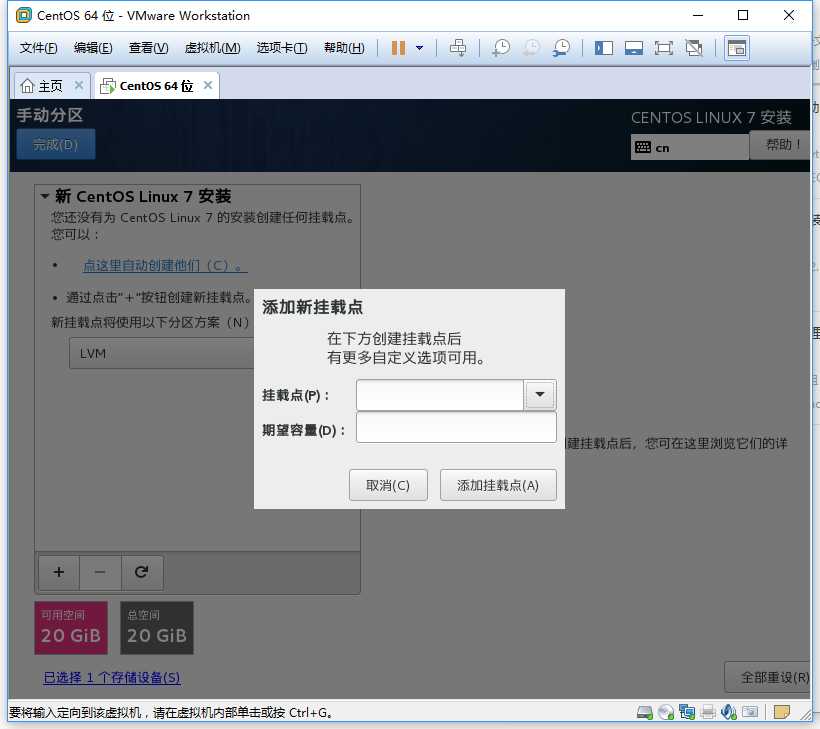Enter full screen mode
Viewport: 820px width, 729px height.
(664, 49)
